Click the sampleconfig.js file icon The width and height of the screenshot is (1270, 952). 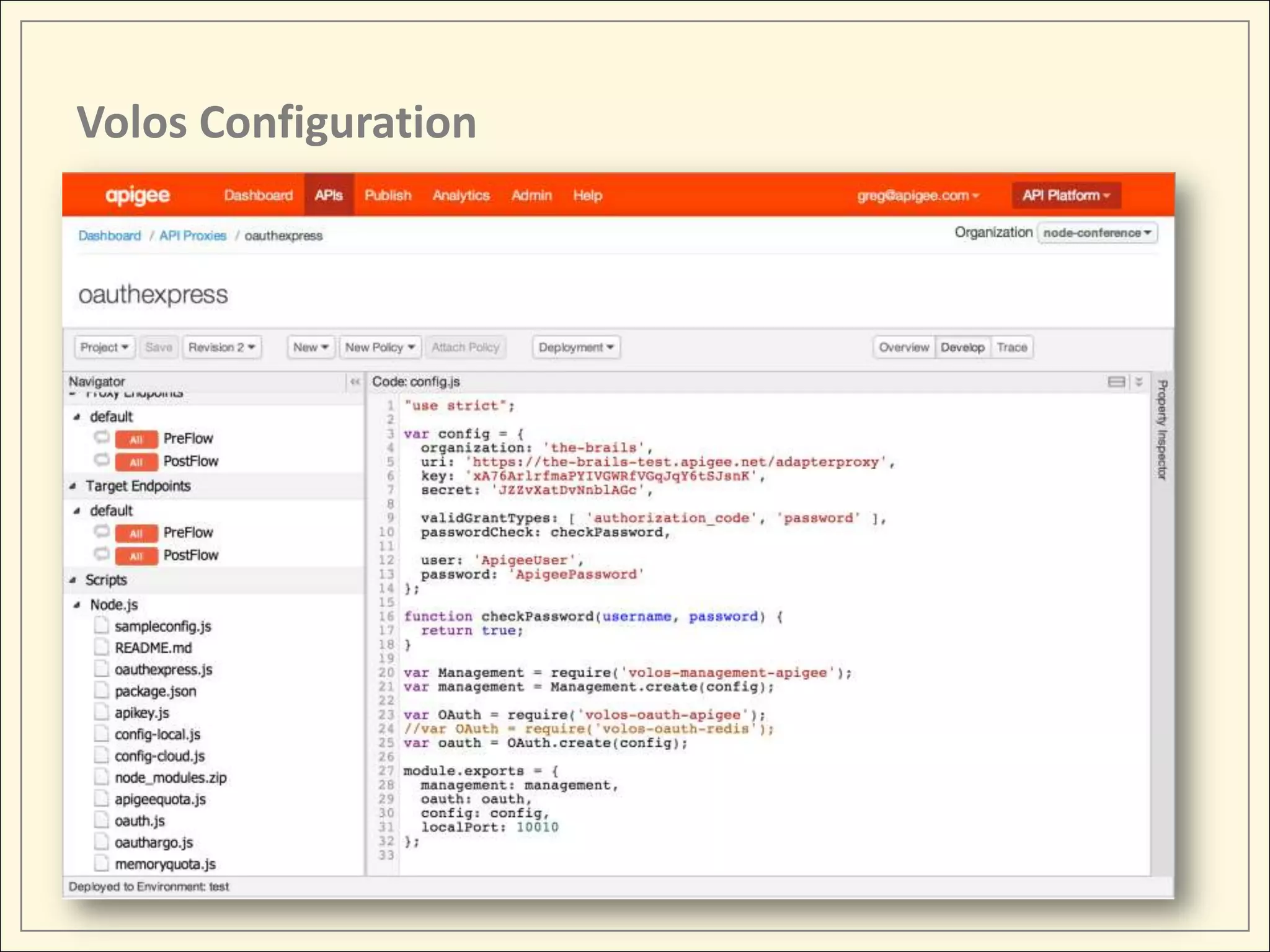coord(101,626)
